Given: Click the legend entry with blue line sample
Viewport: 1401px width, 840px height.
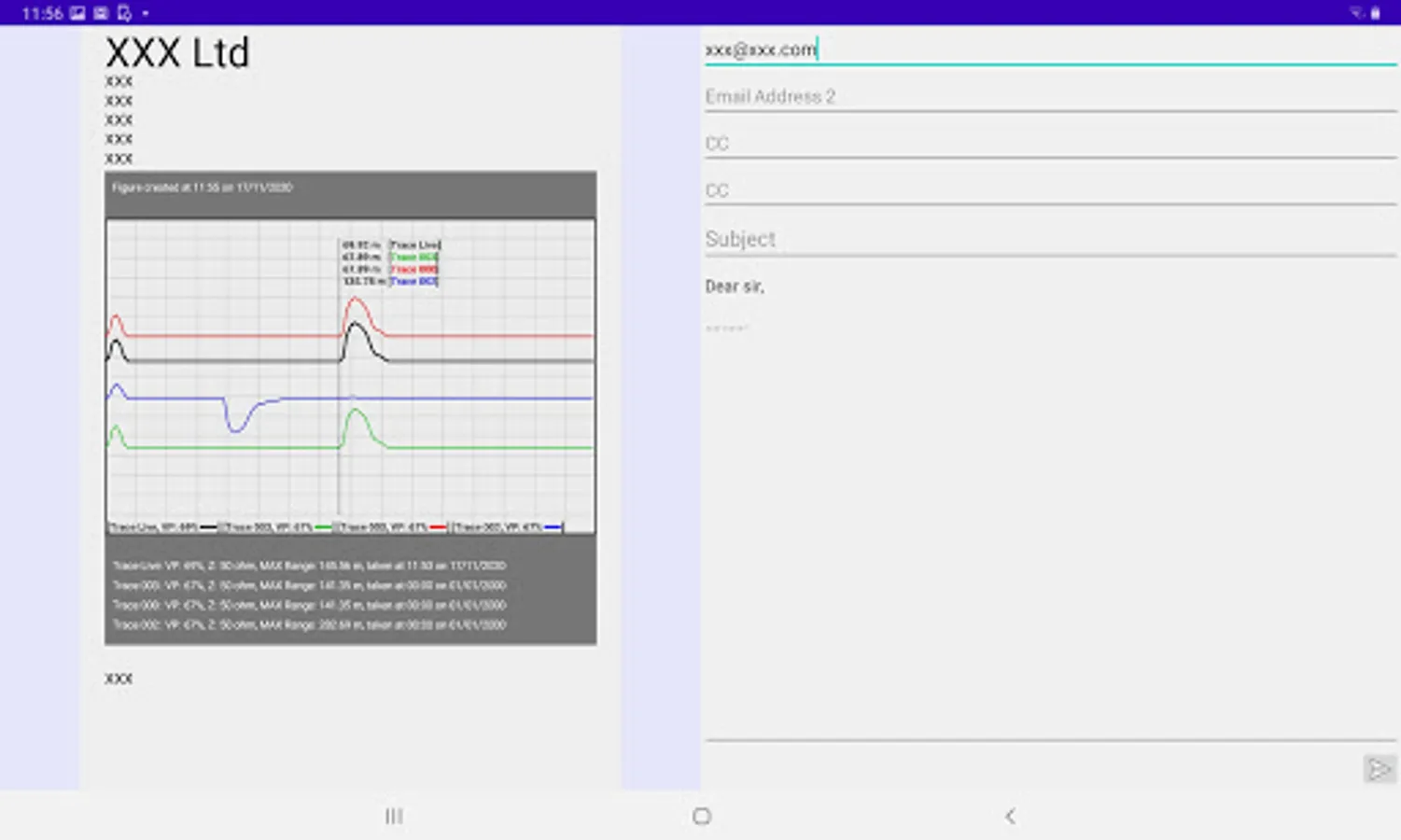Looking at the screenshot, I should [x=509, y=527].
